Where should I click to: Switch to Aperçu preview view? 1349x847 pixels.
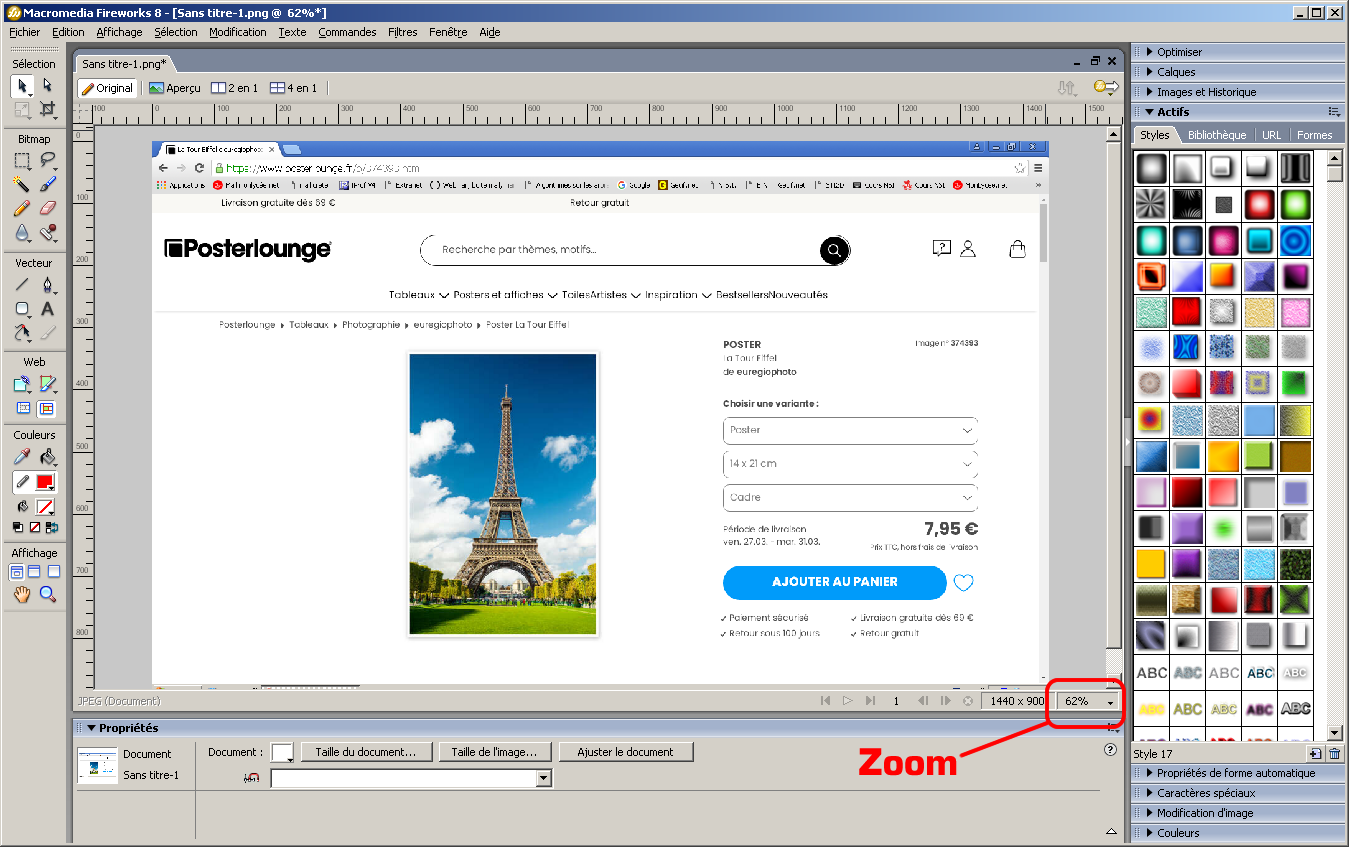[175, 88]
